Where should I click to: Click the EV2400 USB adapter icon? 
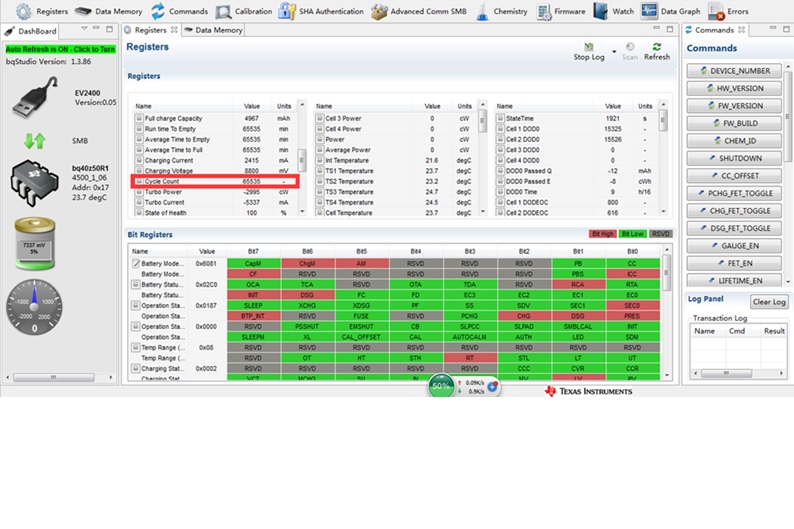[35, 97]
